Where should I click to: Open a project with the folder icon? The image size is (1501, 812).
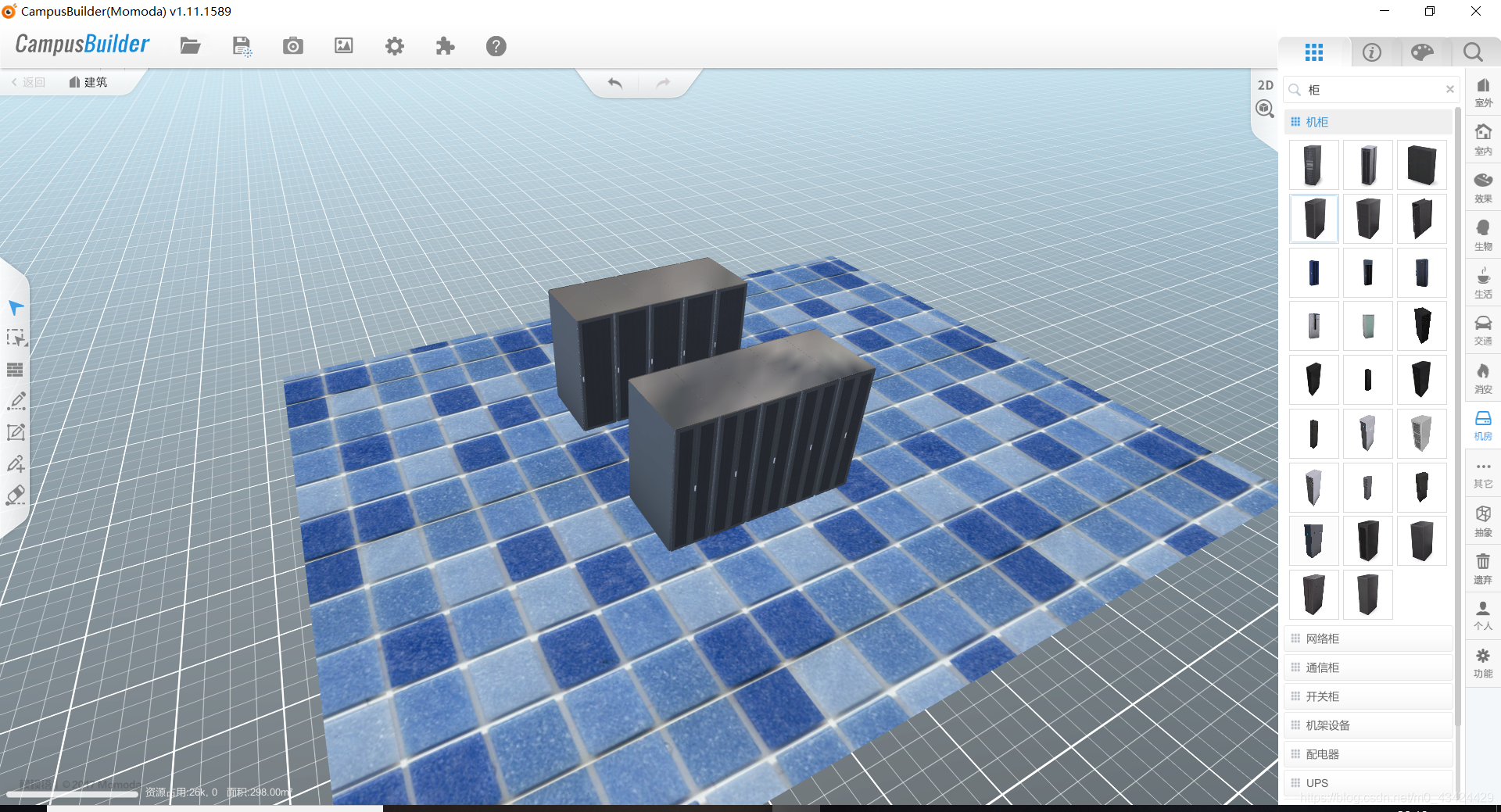pos(190,46)
